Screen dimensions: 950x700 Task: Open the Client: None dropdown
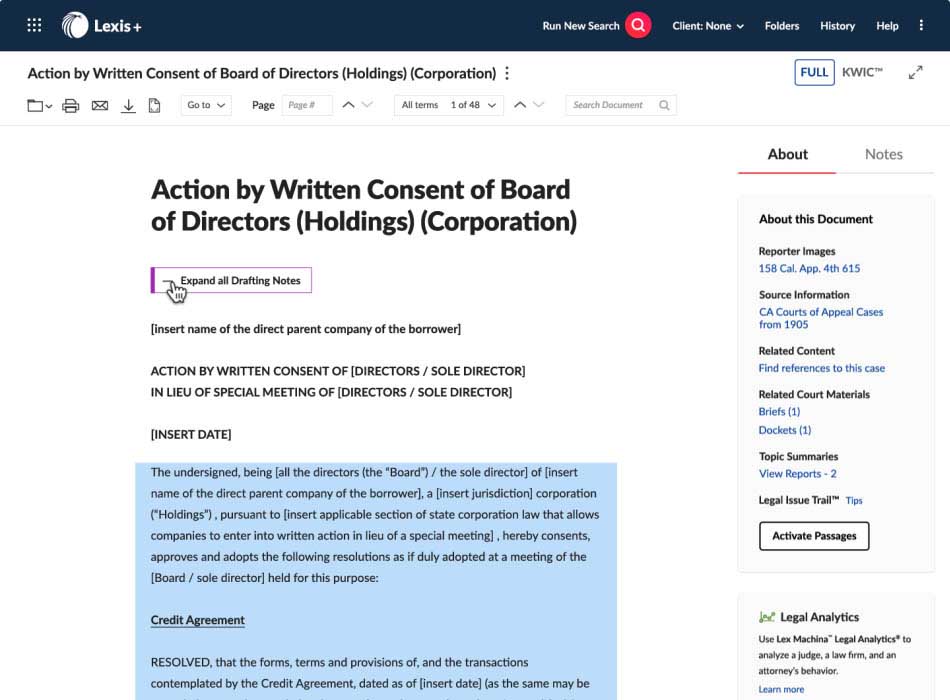tap(708, 26)
